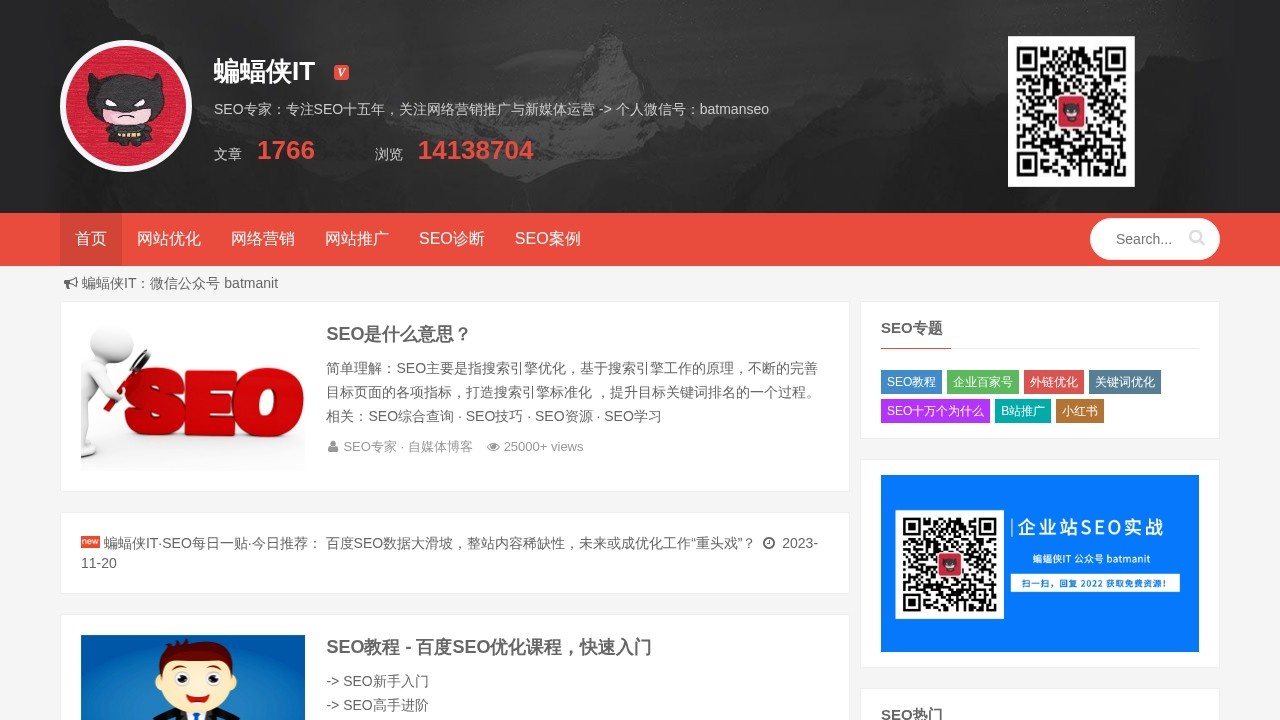Viewport: 1280px width, 720px height.
Task: Open the 网络营销 menu item
Action: click(x=263, y=239)
